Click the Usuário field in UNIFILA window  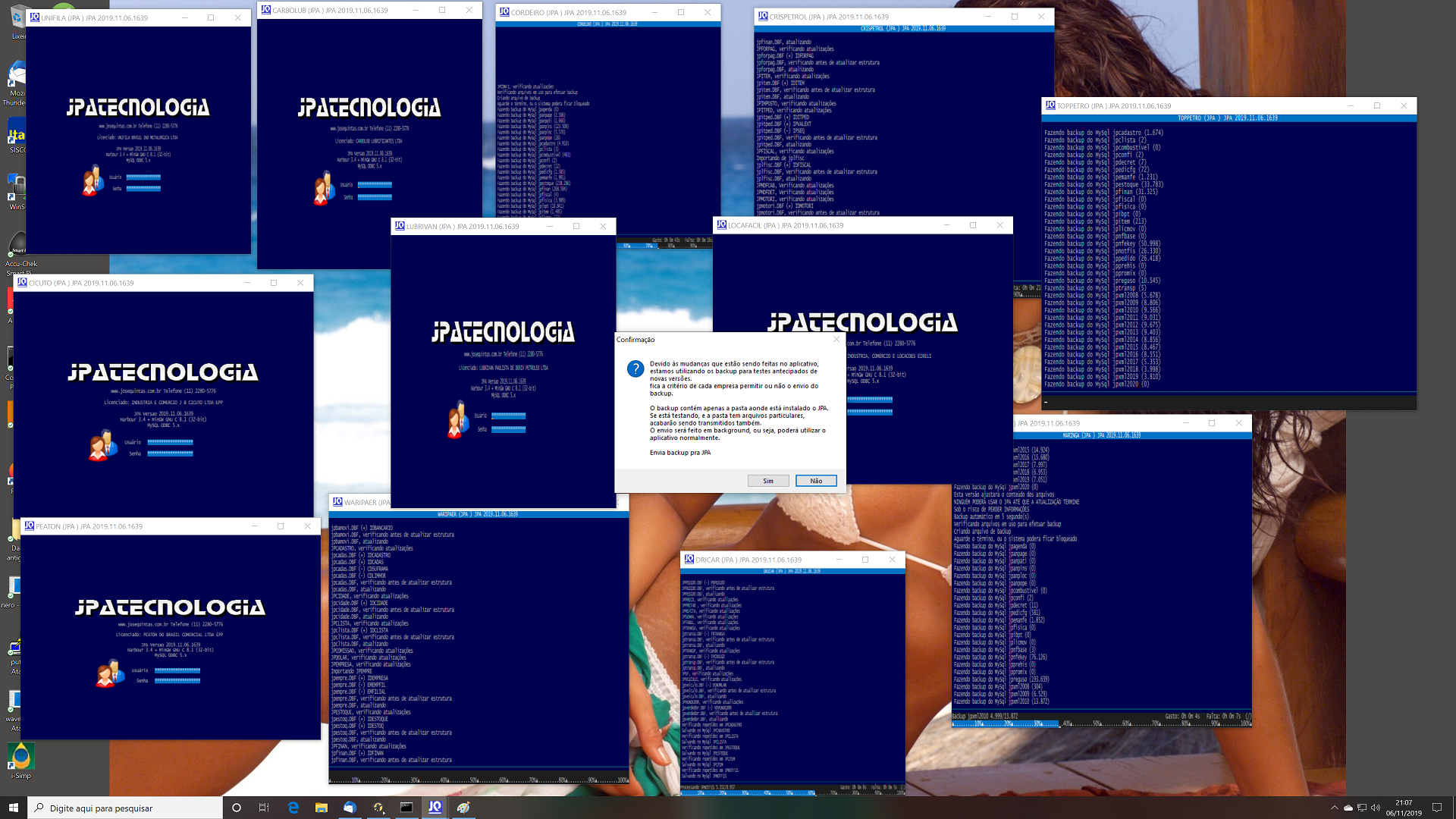click(143, 177)
